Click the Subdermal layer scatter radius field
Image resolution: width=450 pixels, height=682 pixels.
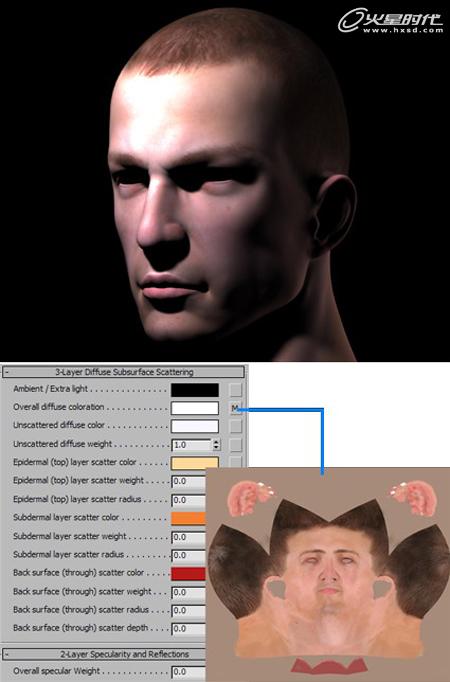pyautogui.click(x=189, y=555)
